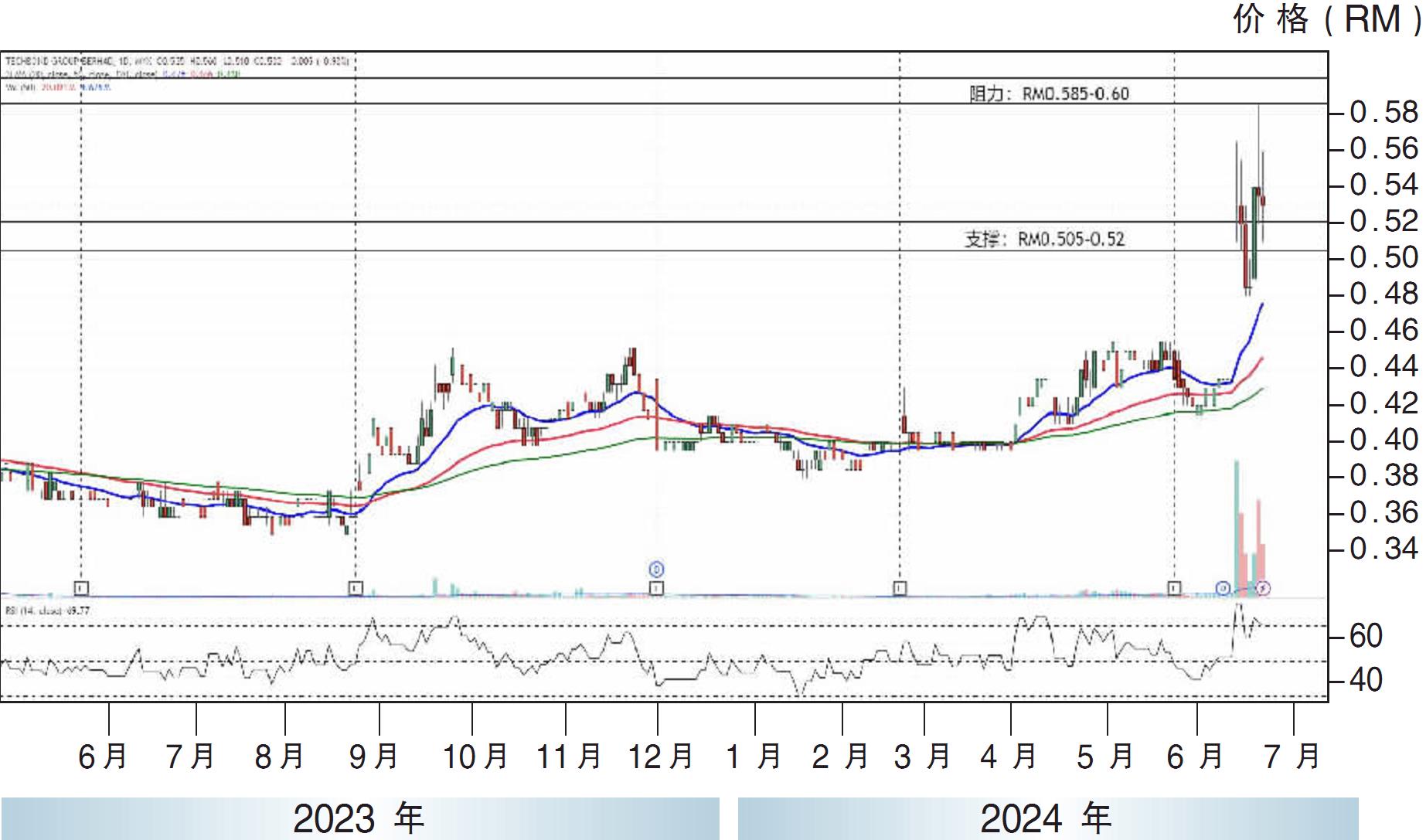This screenshot has height=840, width=1426.
Task: Click the 2024 年 year bar
Action: tap(1048, 818)
